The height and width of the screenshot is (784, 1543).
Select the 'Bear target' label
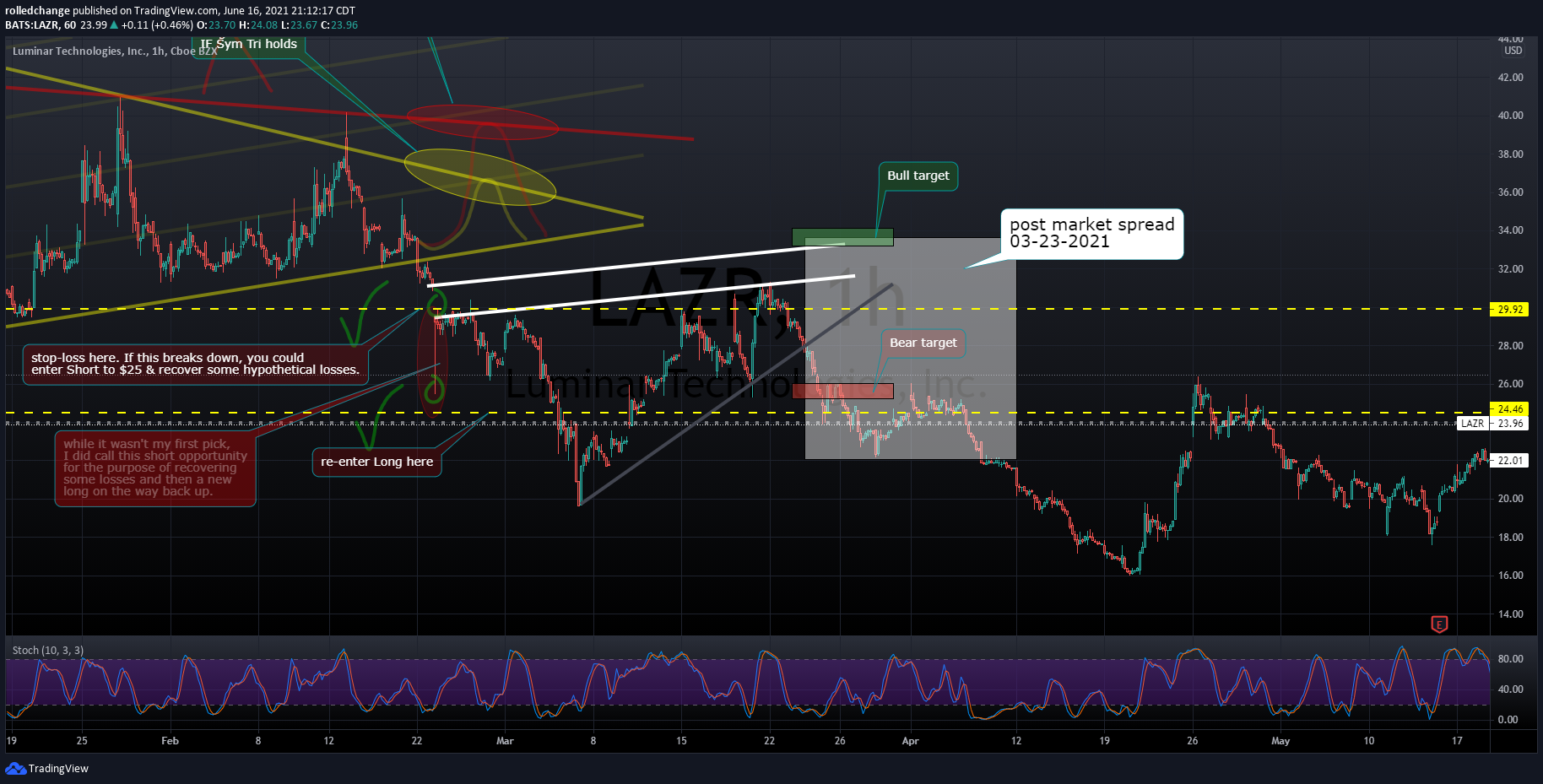pyautogui.click(x=923, y=343)
